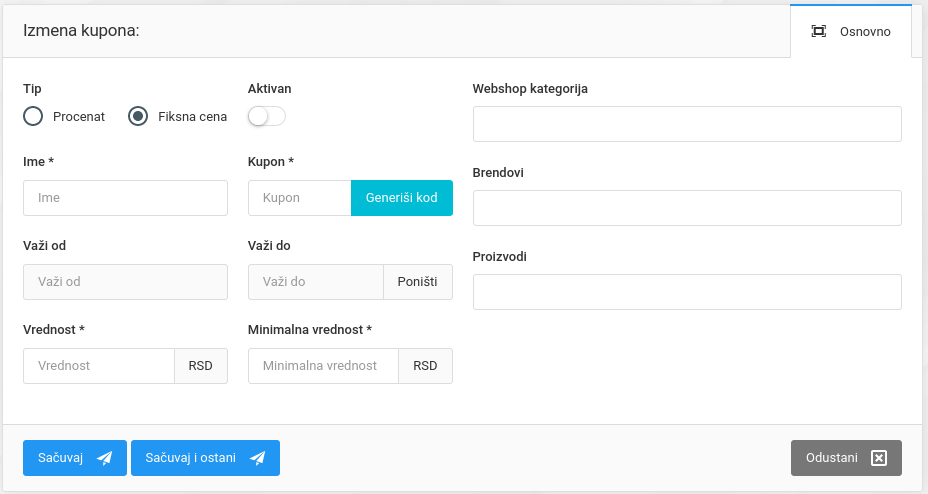
Task: Open the Webshop kategorija selector
Action: [x=687, y=124]
